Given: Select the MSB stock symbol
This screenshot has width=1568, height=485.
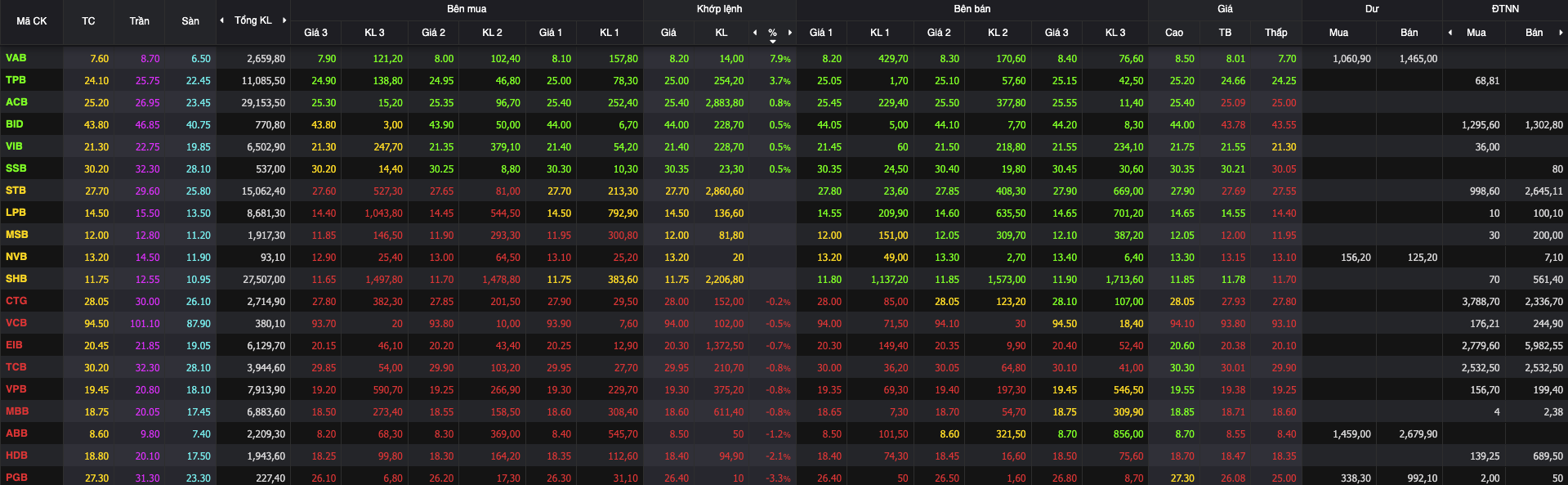Looking at the screenshot, I should coord(17,235).
